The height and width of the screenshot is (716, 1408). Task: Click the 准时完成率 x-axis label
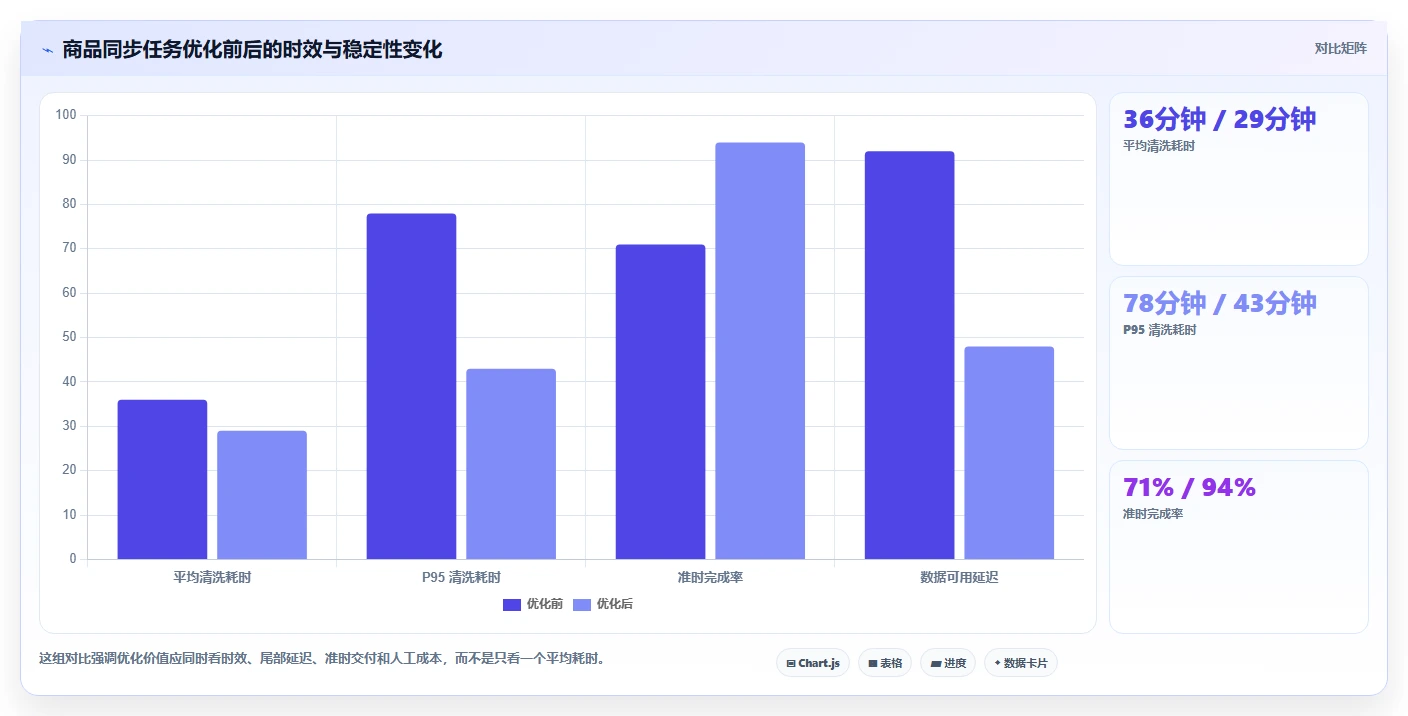pyautogui.click(x=710, y=578)
